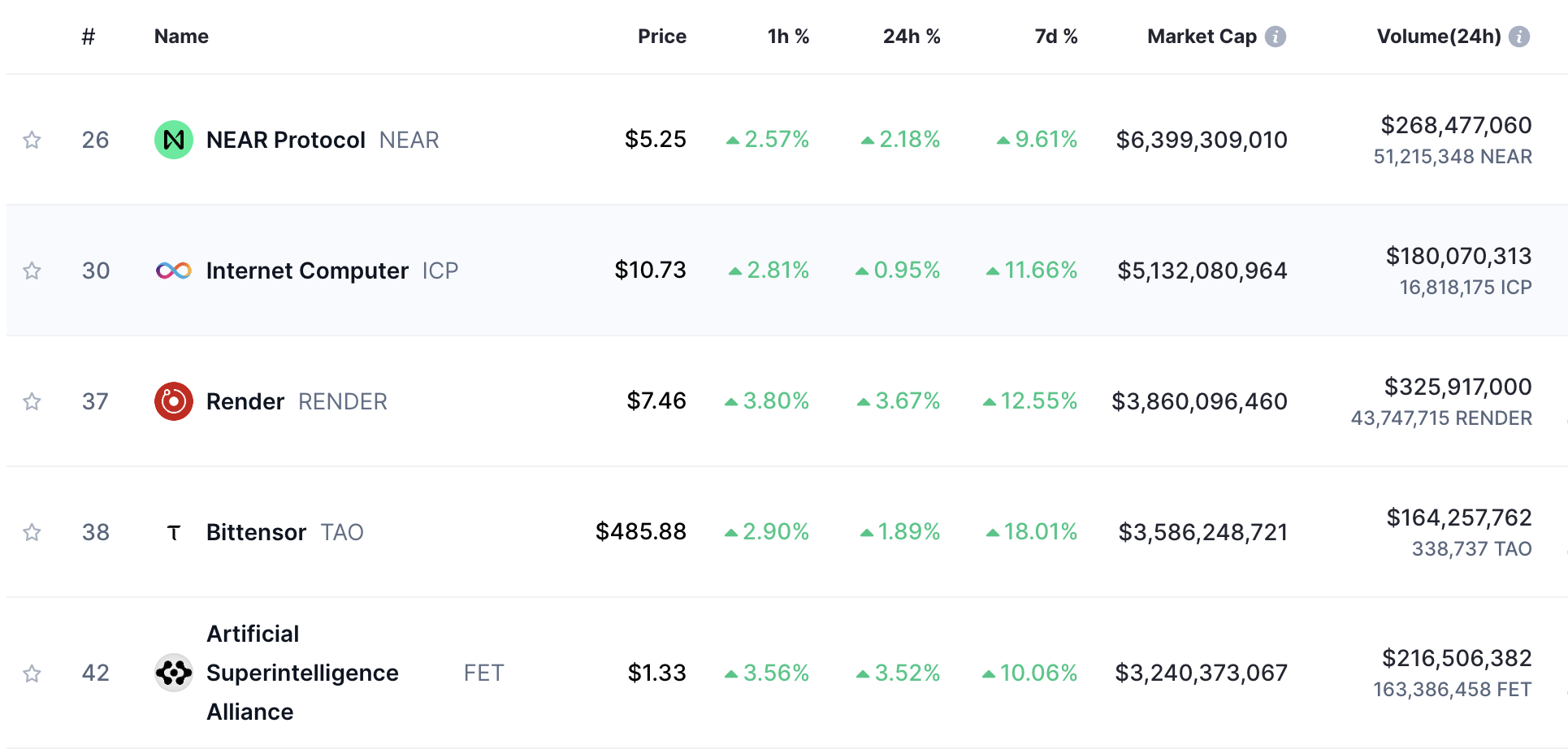Viewport: 1568px width, 749px height.
Task: Add Bittensor to watchlist via star
Action: 32,532
